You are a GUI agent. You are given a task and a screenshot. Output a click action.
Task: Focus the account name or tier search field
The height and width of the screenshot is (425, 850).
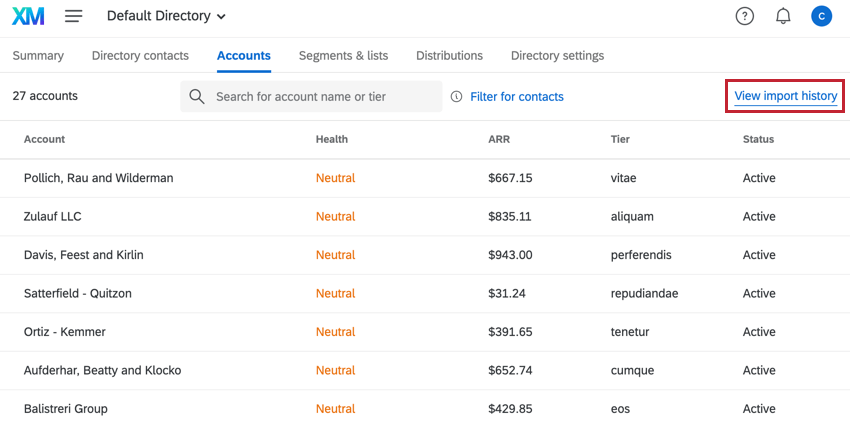pos(311,96)
